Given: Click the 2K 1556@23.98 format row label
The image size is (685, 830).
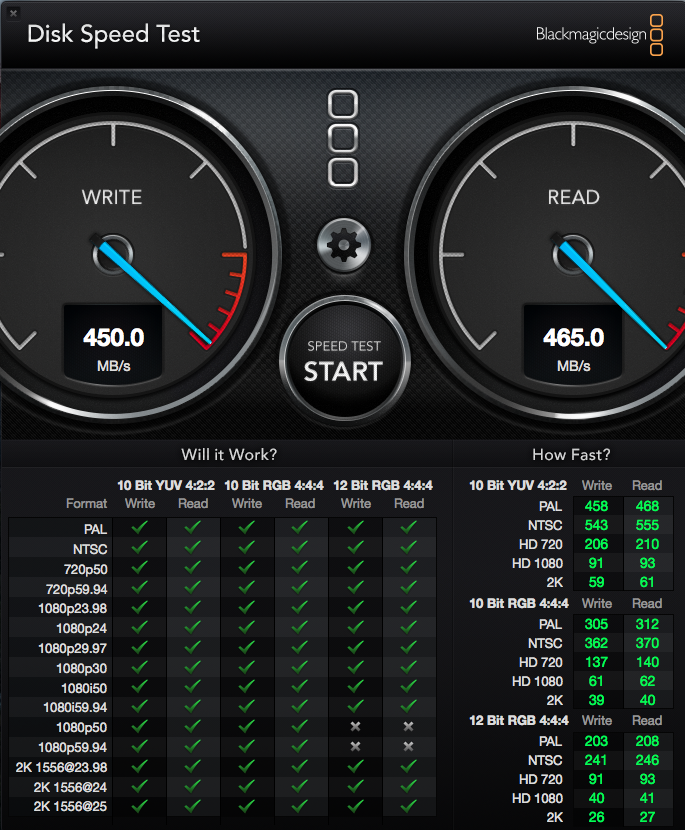Looking at the screenshot, I should 61,768.
